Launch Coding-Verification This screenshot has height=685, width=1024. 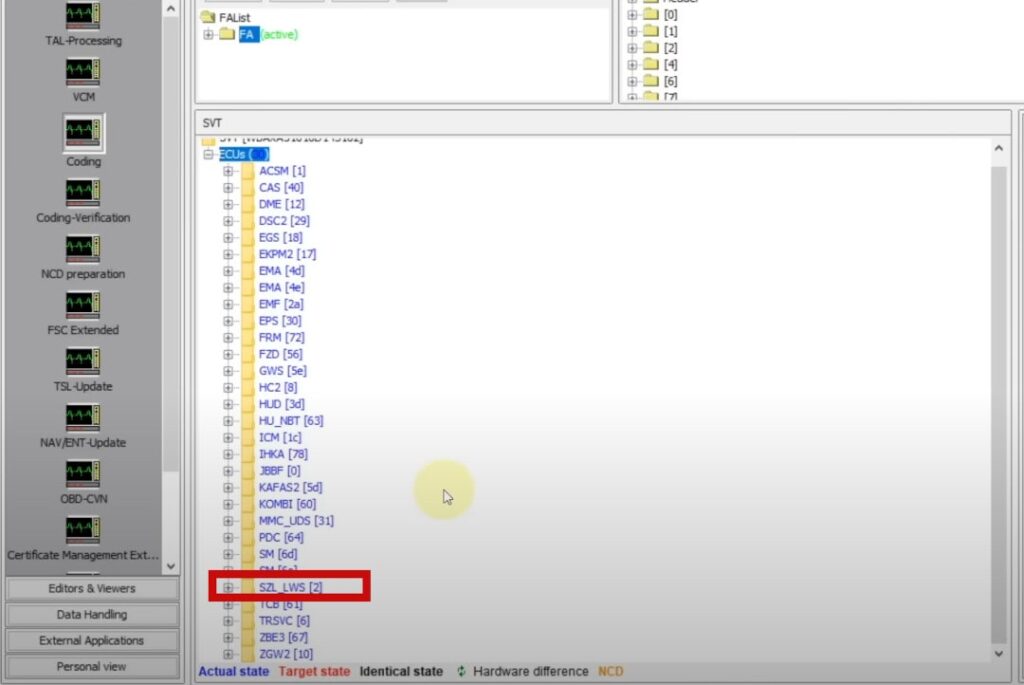[x=83, y=192]
